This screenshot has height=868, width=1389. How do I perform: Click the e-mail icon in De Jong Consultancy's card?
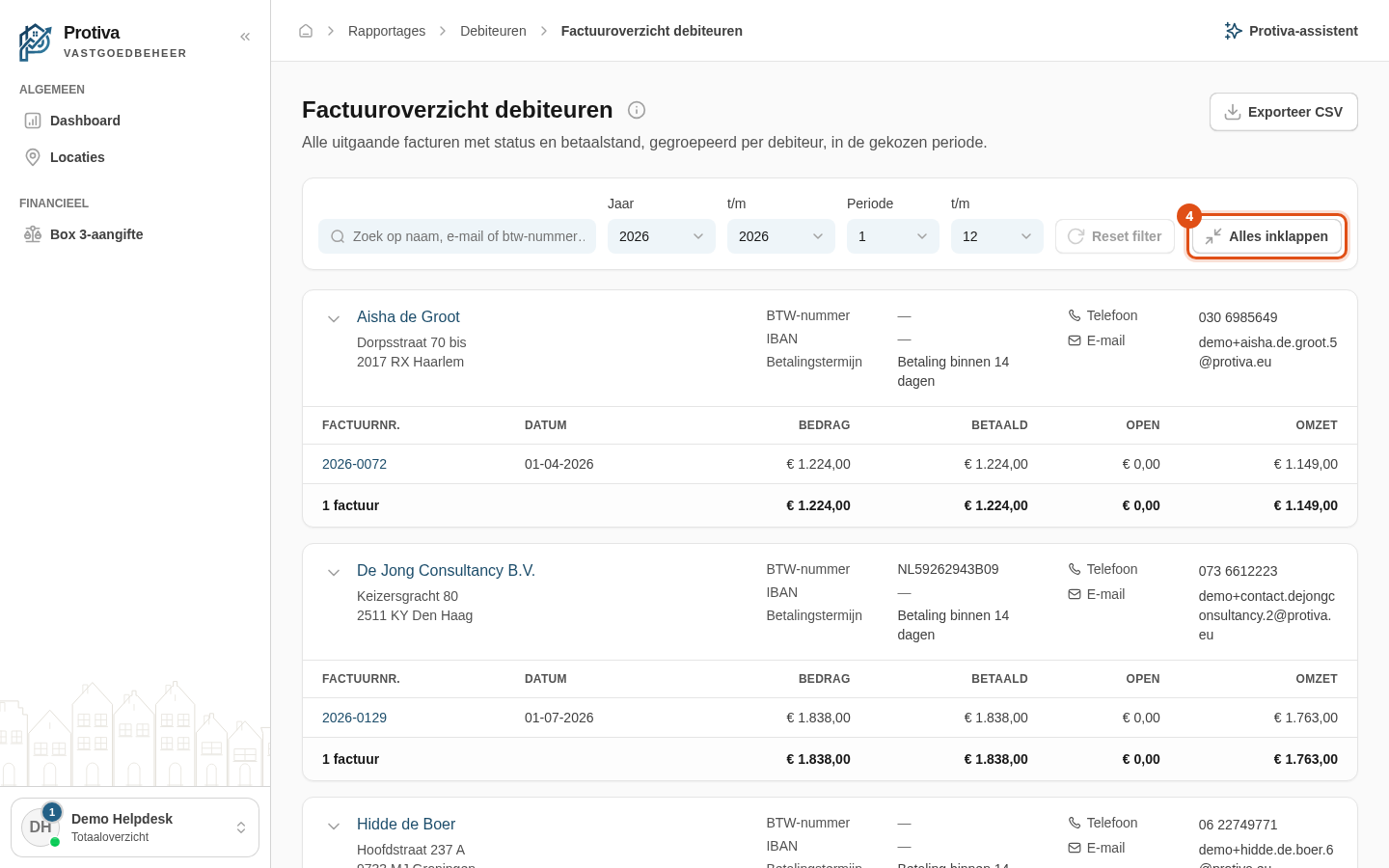pyautogui.click(x=1075, y=594)
